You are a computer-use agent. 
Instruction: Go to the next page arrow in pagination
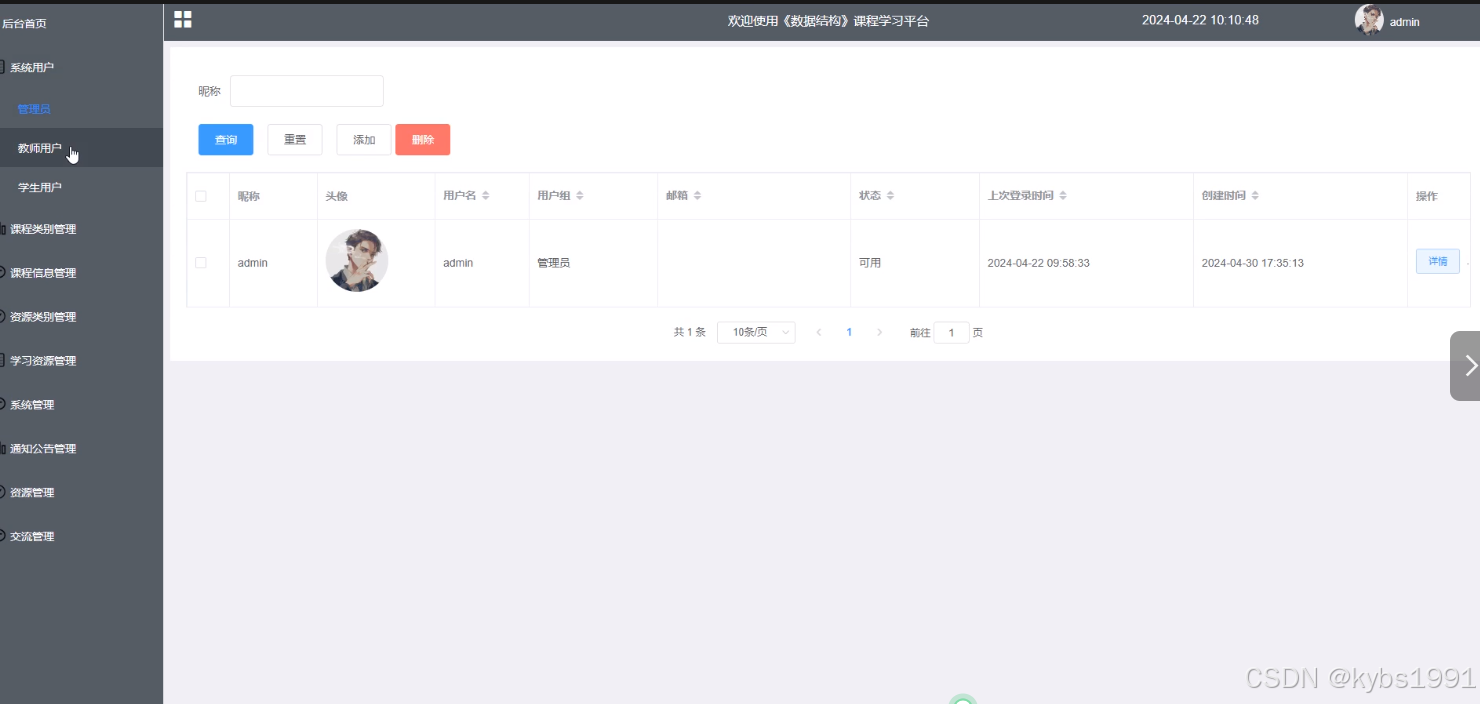coord(879,332)
